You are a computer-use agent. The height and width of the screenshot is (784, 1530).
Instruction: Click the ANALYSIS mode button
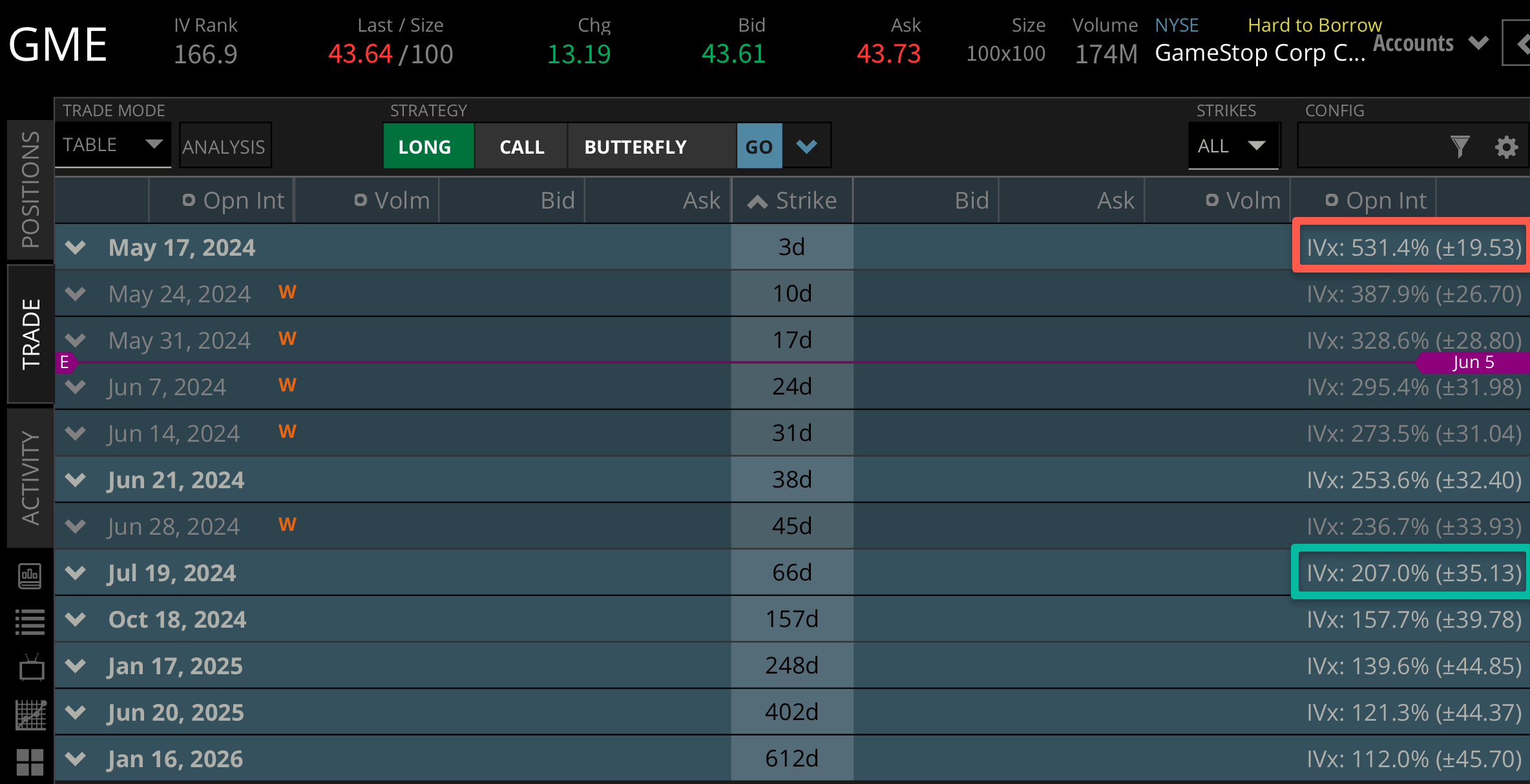click(224, 146)
